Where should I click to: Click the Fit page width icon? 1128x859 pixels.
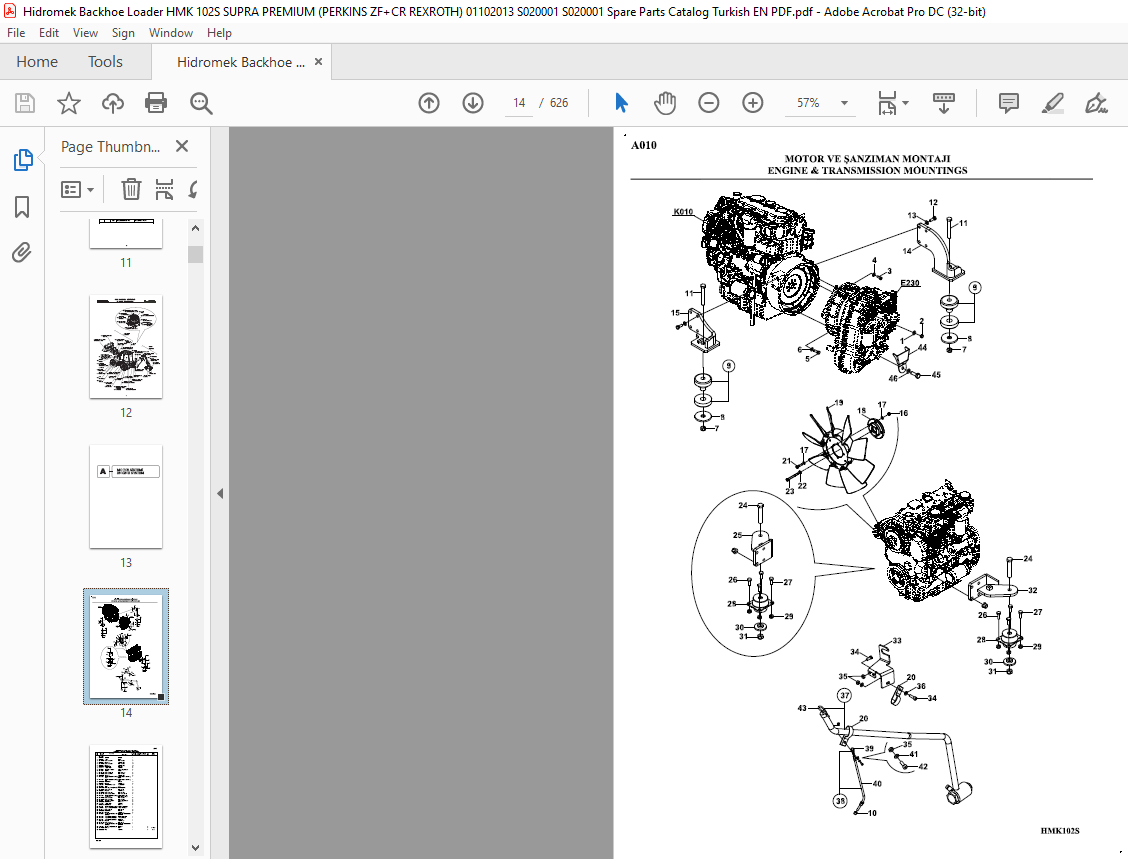pos(887,103)
